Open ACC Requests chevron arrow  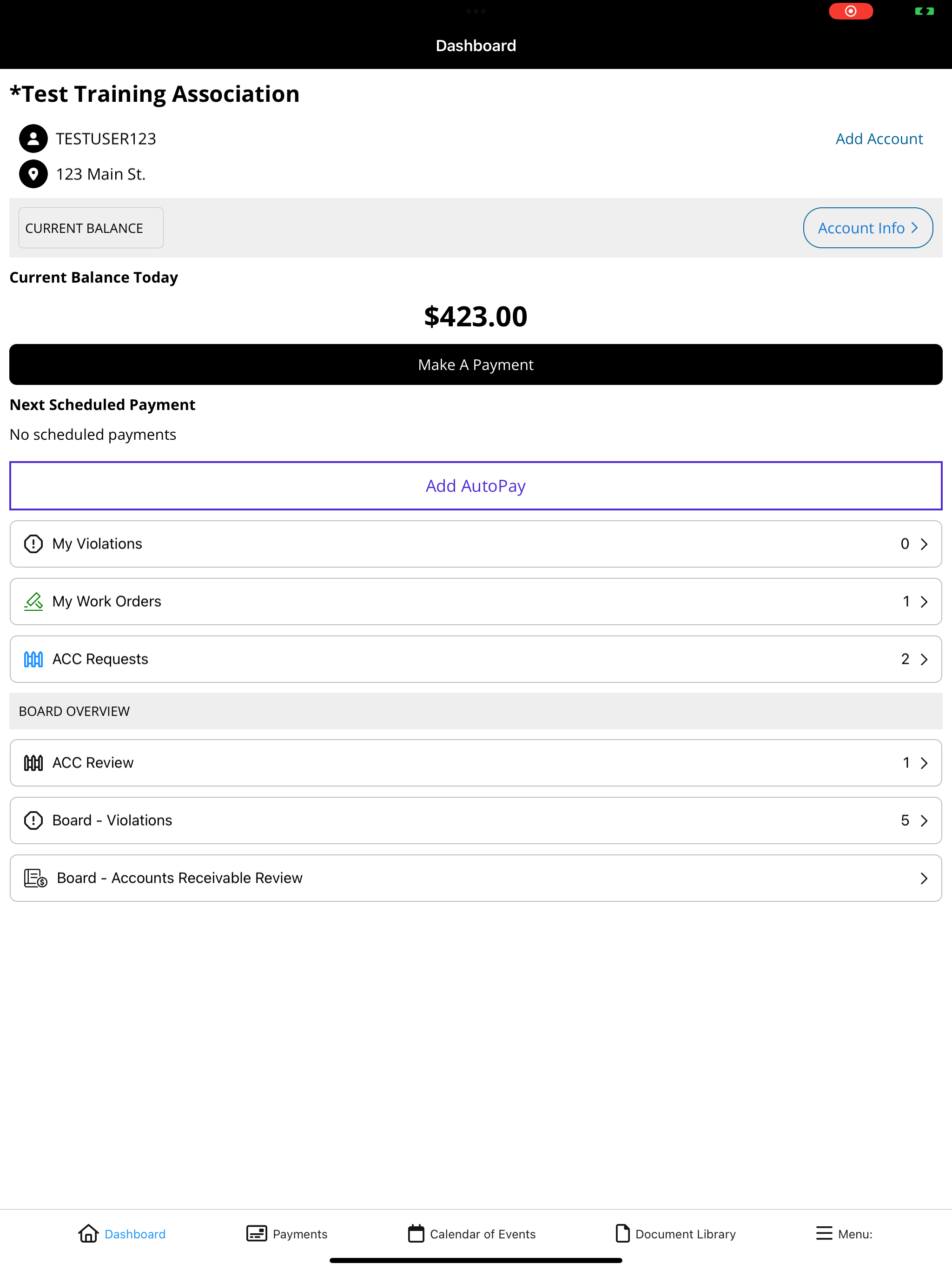click(924, 659)
